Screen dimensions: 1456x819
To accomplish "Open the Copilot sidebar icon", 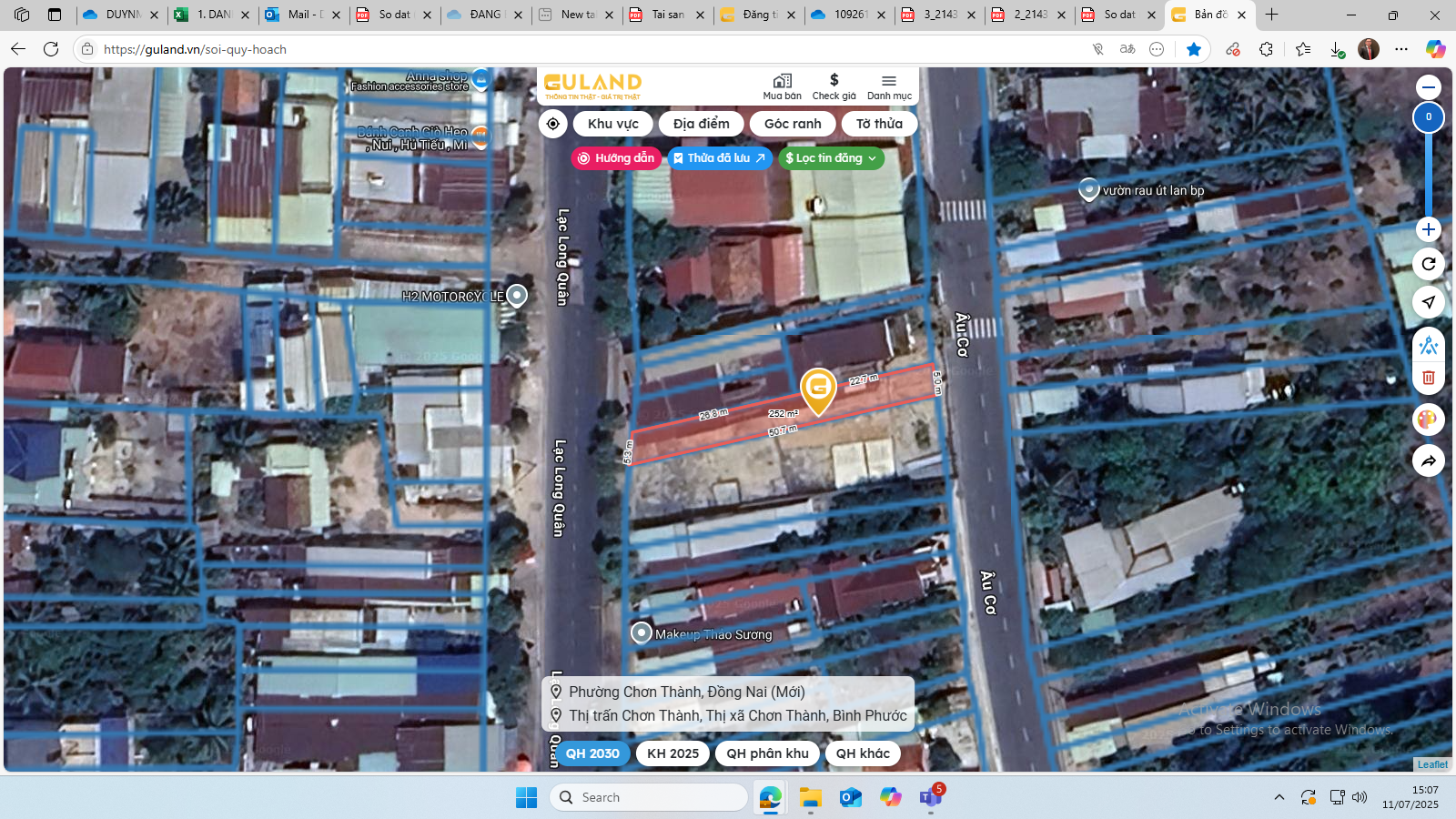I will click(1436, 49).
